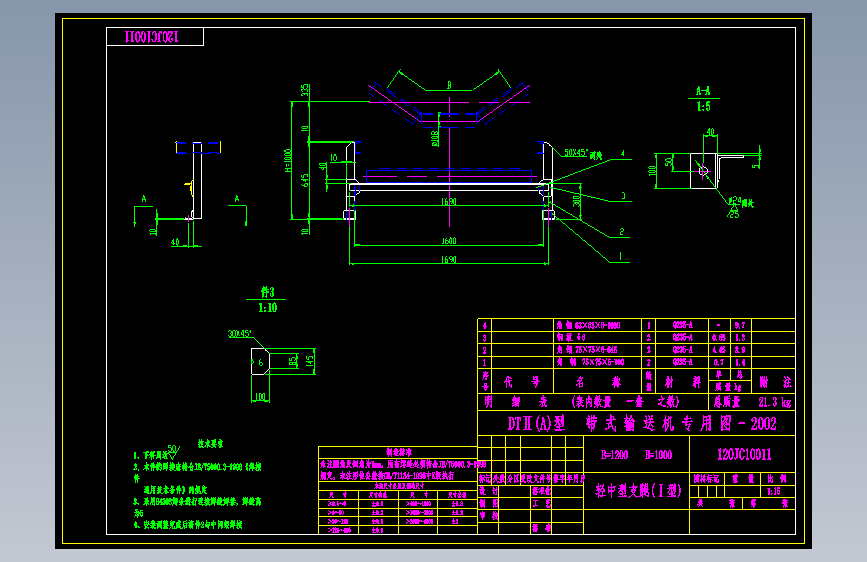Select the 21.3 kg total mass value
Image resolution: width=867 pixels, height=562 pixels.
(774, 402)
